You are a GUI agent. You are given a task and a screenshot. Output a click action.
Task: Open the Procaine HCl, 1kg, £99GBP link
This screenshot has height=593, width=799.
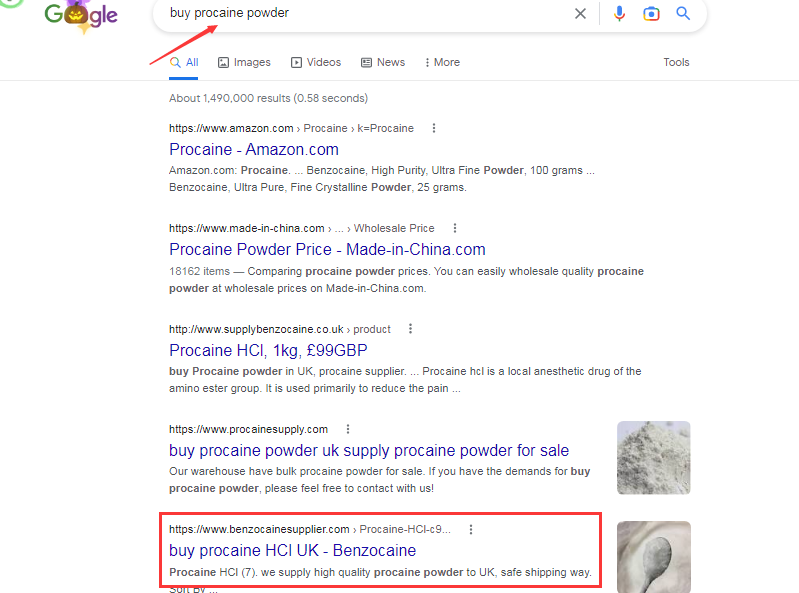pyautogui.click(x=268, y=351)
